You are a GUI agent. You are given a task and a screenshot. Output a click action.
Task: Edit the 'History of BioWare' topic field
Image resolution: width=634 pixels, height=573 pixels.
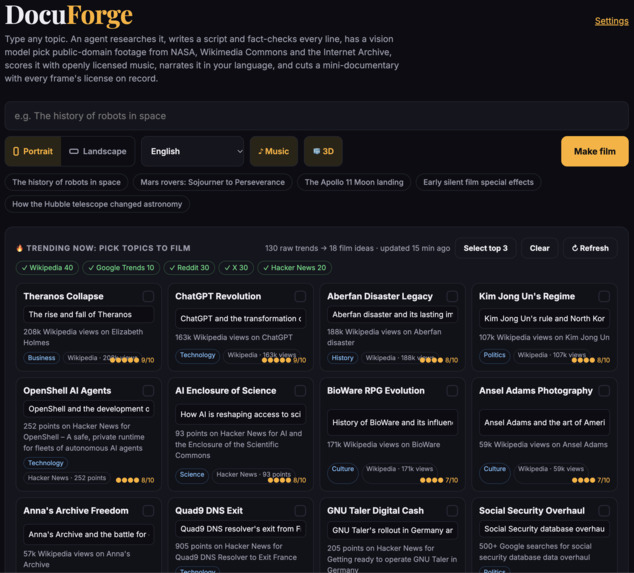392,423
